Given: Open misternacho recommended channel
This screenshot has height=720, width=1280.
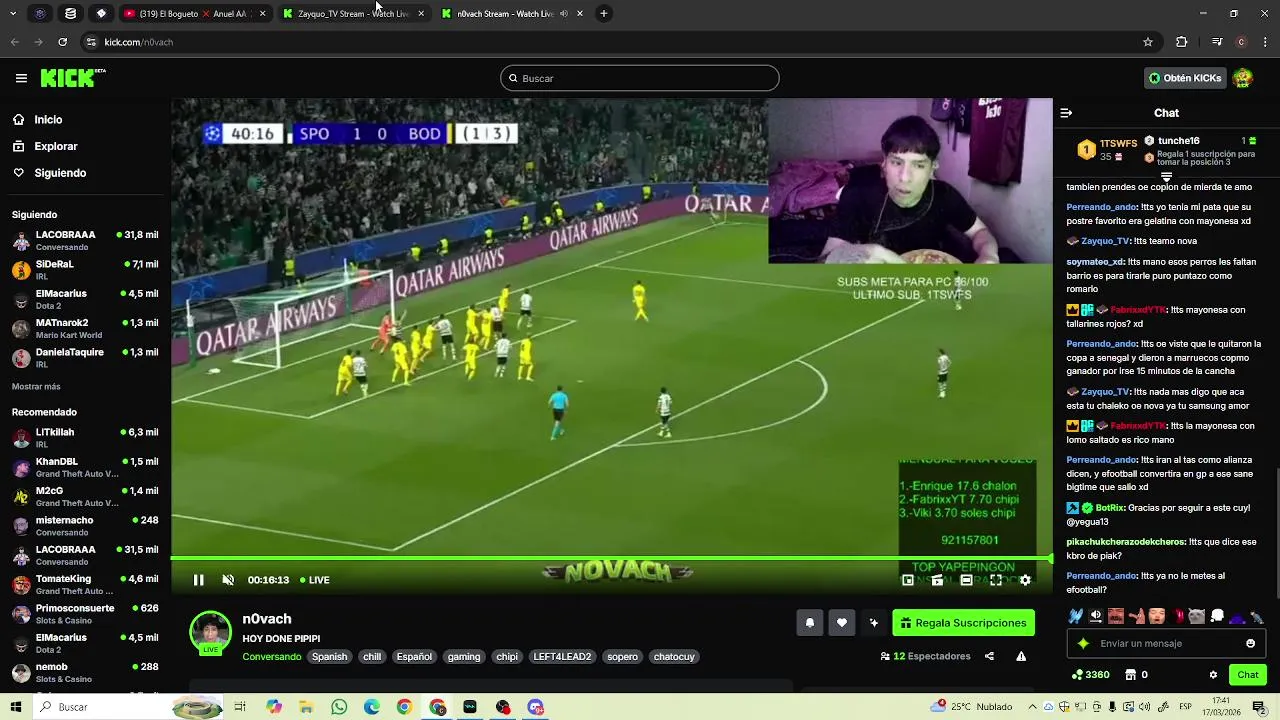Looking at the screenshot, I should 85,526.
